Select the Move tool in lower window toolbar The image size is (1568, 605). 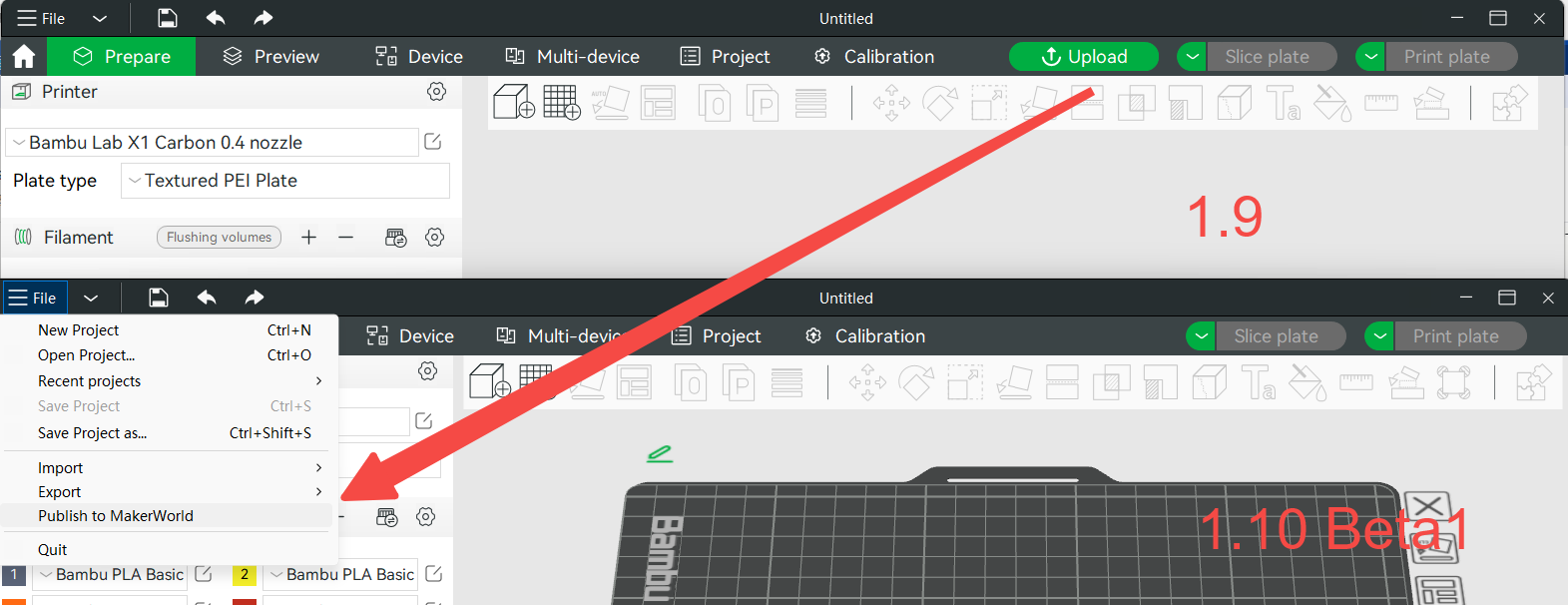tap(867, 381)
